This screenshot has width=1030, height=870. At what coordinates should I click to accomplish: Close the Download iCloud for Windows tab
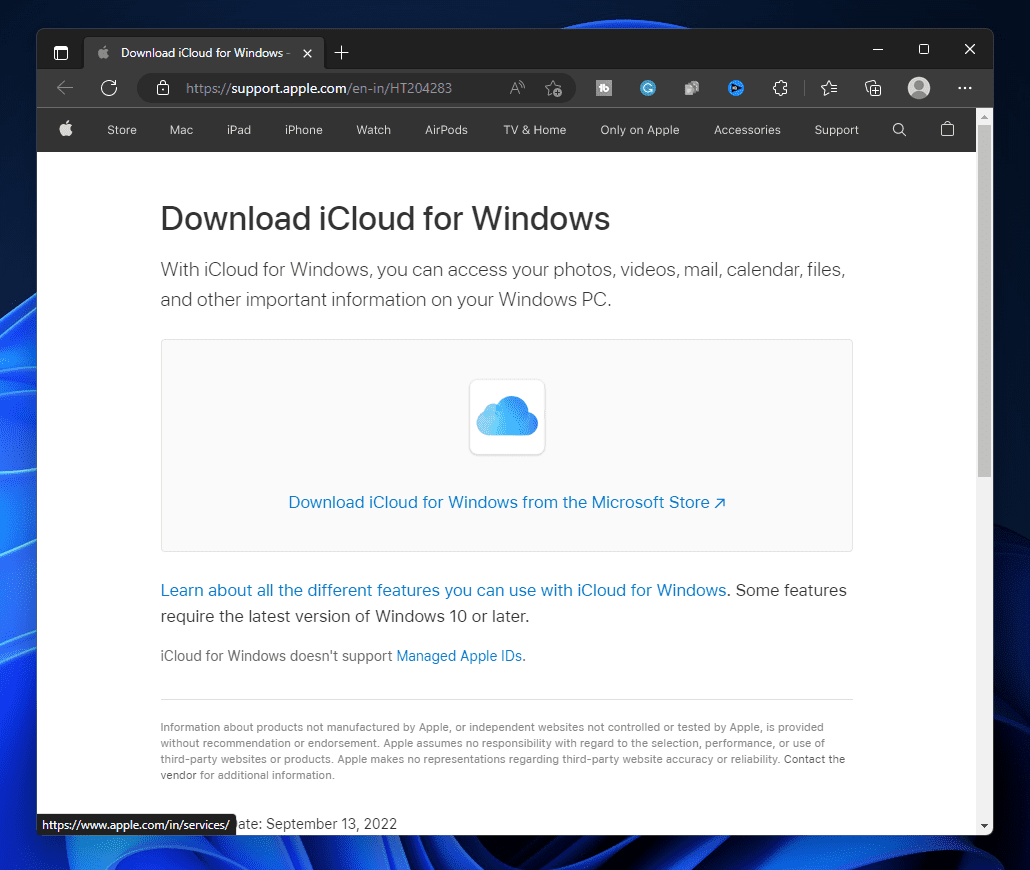point(307,53)
